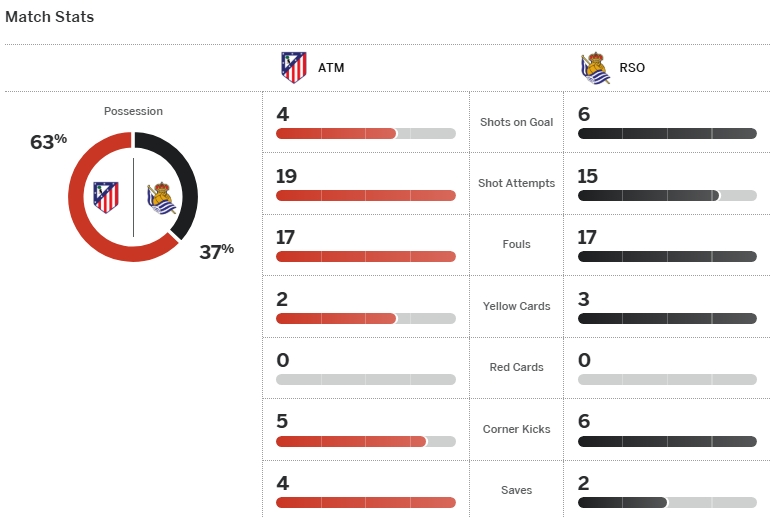Click ATM Red Cards empty bar
The height and width of the screenshot is (517, 775).
[x=365, y=379]
